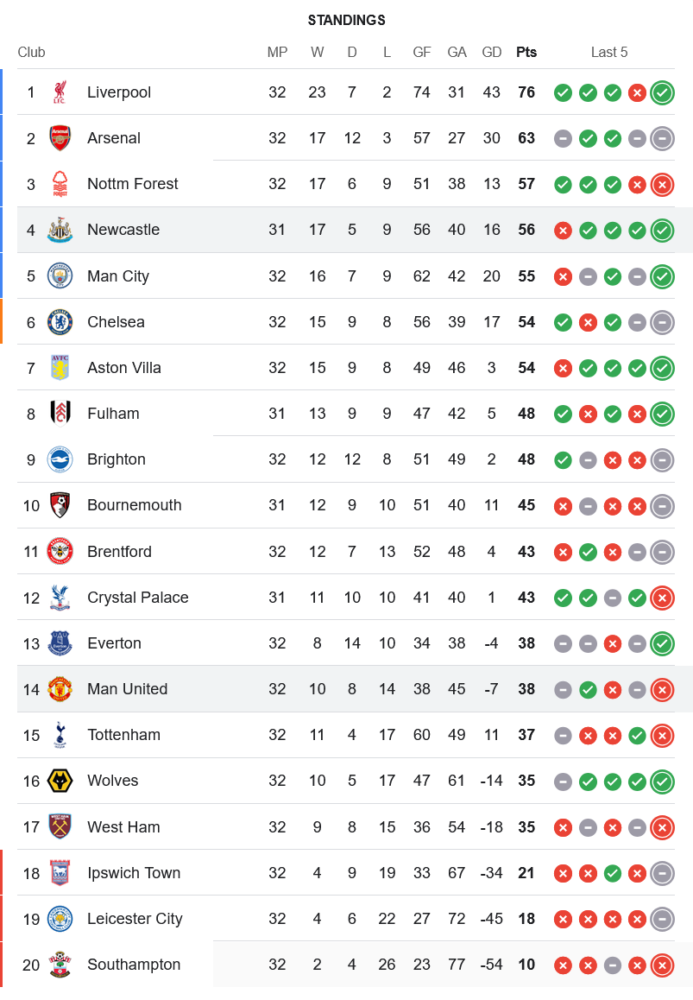Open the Leicester City team link
The width and height of the screenshot is (693, 1000).
[135, 919]
